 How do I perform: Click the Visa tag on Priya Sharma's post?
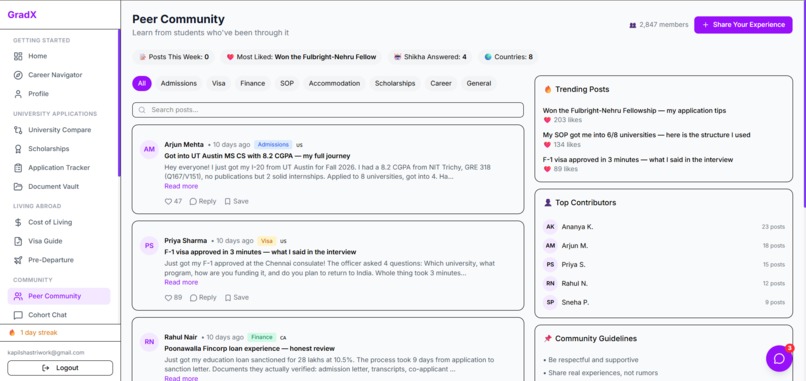point(266,241)
